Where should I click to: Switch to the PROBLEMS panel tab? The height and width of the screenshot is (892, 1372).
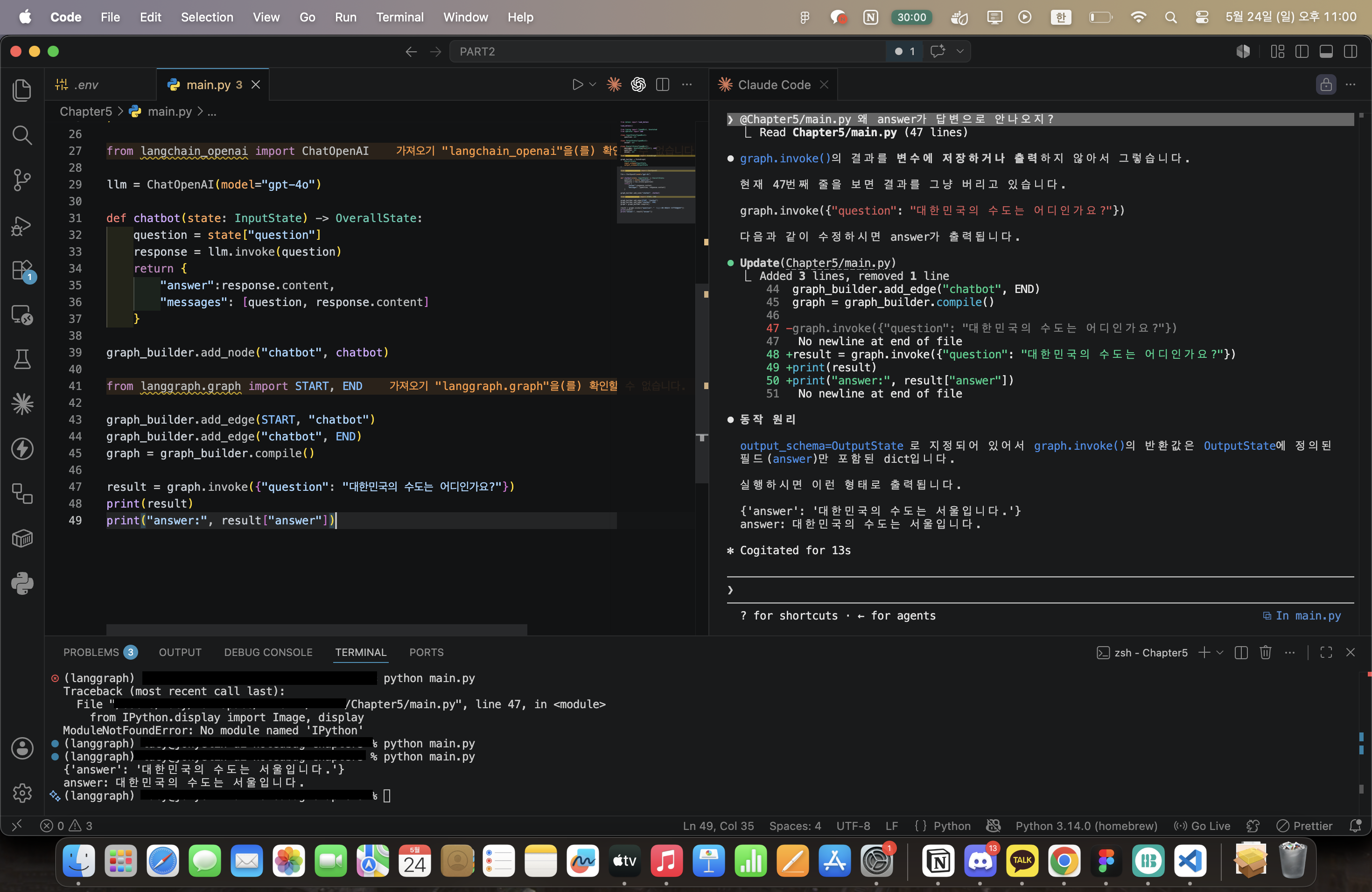pos(100,652)
